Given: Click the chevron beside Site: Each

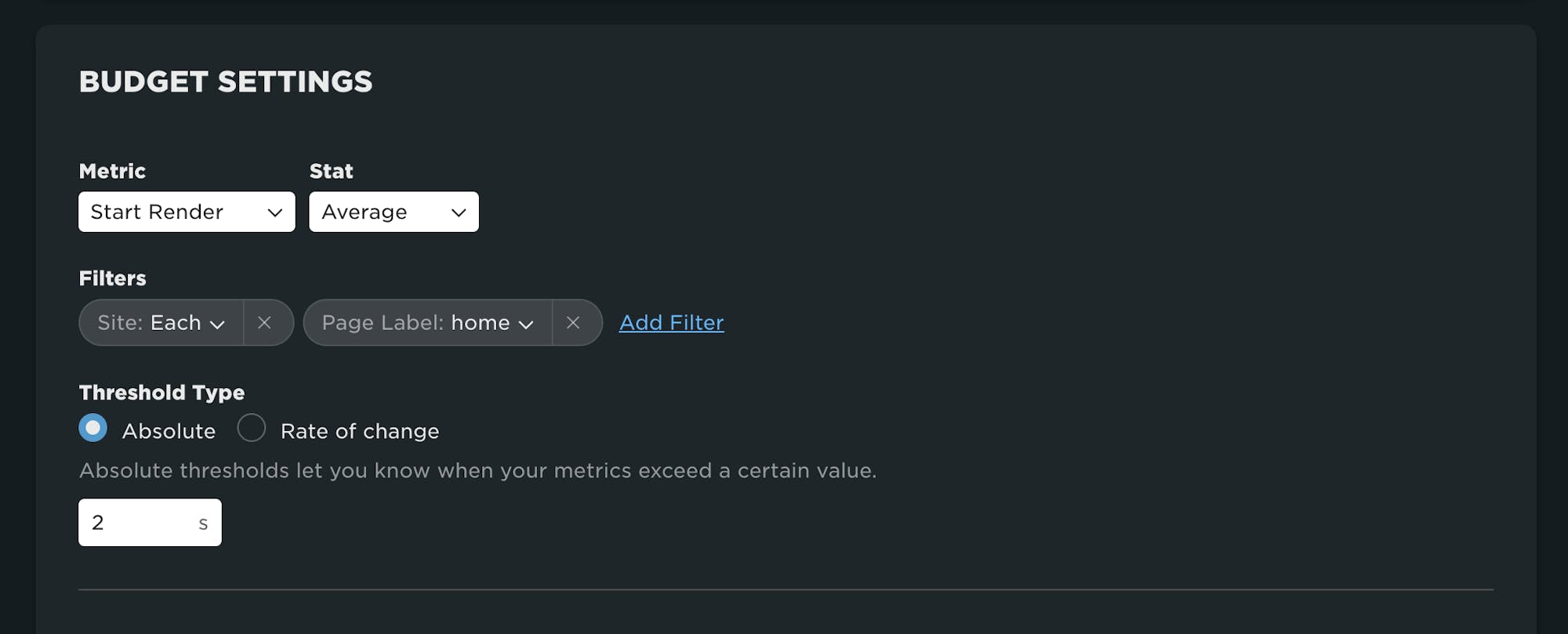Looking at the screenshot, I should [217, 324].
